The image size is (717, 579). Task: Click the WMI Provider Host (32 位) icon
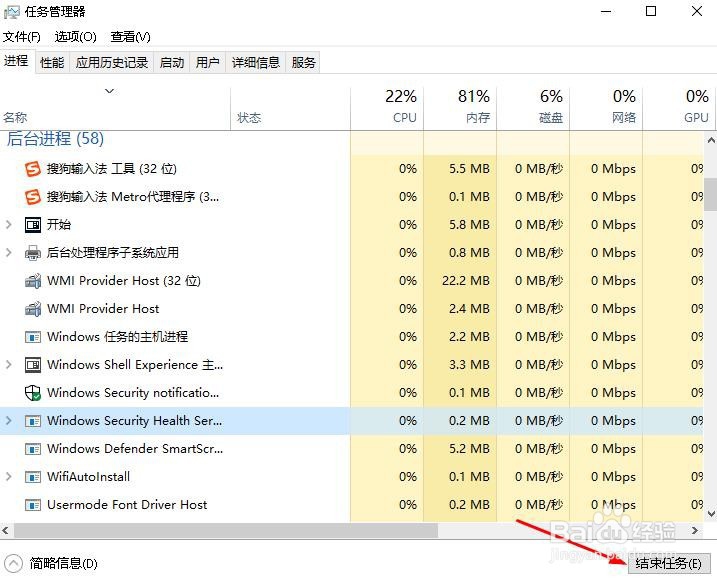coord(33,280)
